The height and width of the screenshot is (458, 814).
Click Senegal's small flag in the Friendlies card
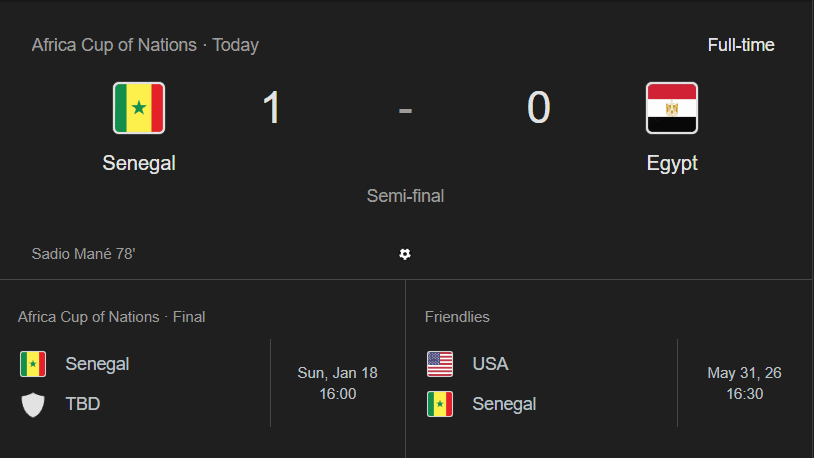[x=440, y=404]
